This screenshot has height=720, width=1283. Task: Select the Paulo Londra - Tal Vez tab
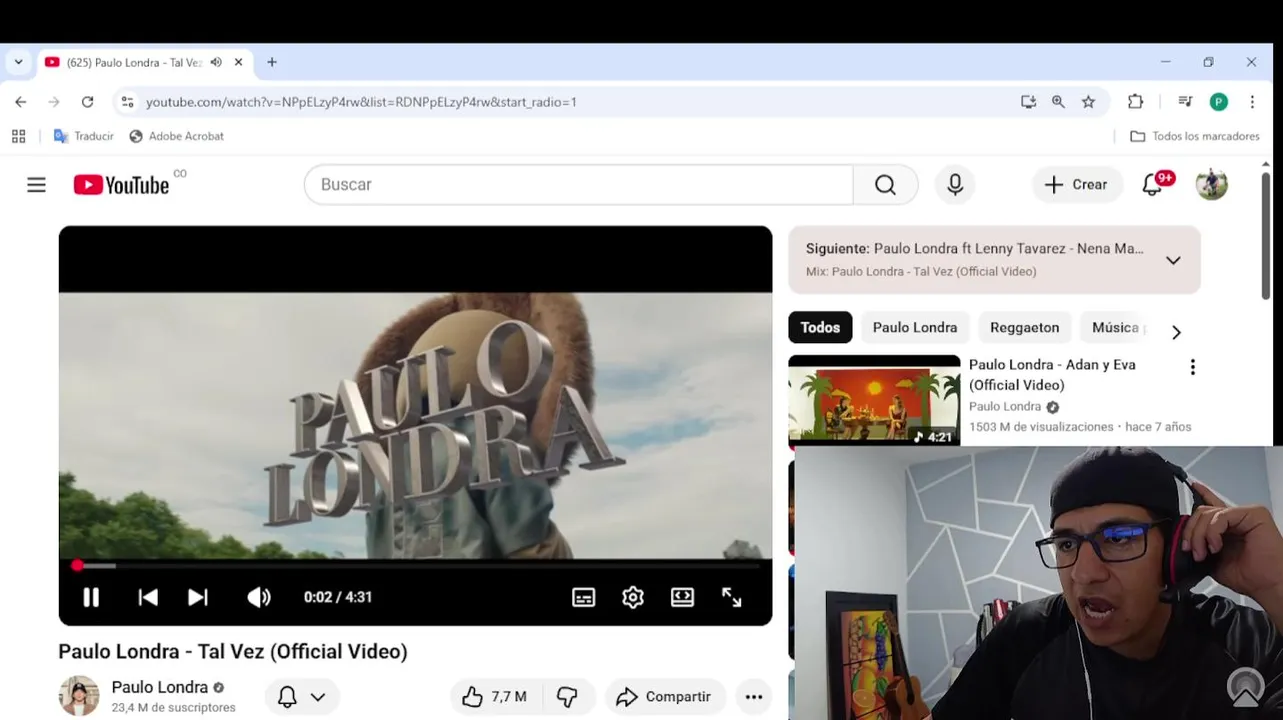click(x=135, y=62)
